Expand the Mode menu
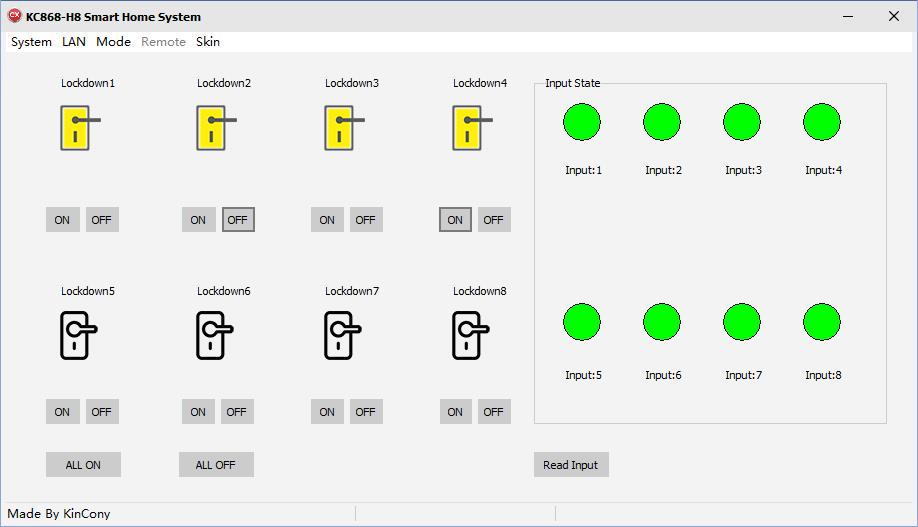Screen dimensions: 918x527 click(x=113, y=42)
